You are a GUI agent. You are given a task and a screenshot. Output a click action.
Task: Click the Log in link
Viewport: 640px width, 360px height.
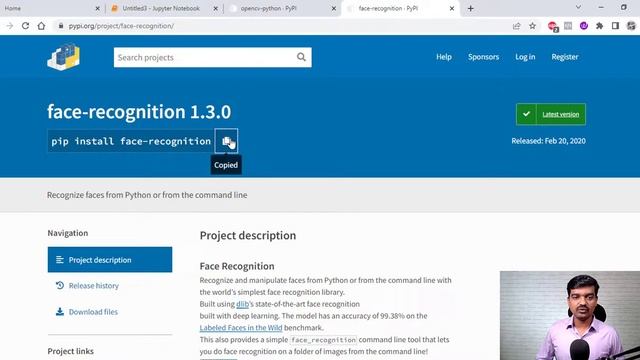coord(525,57)
